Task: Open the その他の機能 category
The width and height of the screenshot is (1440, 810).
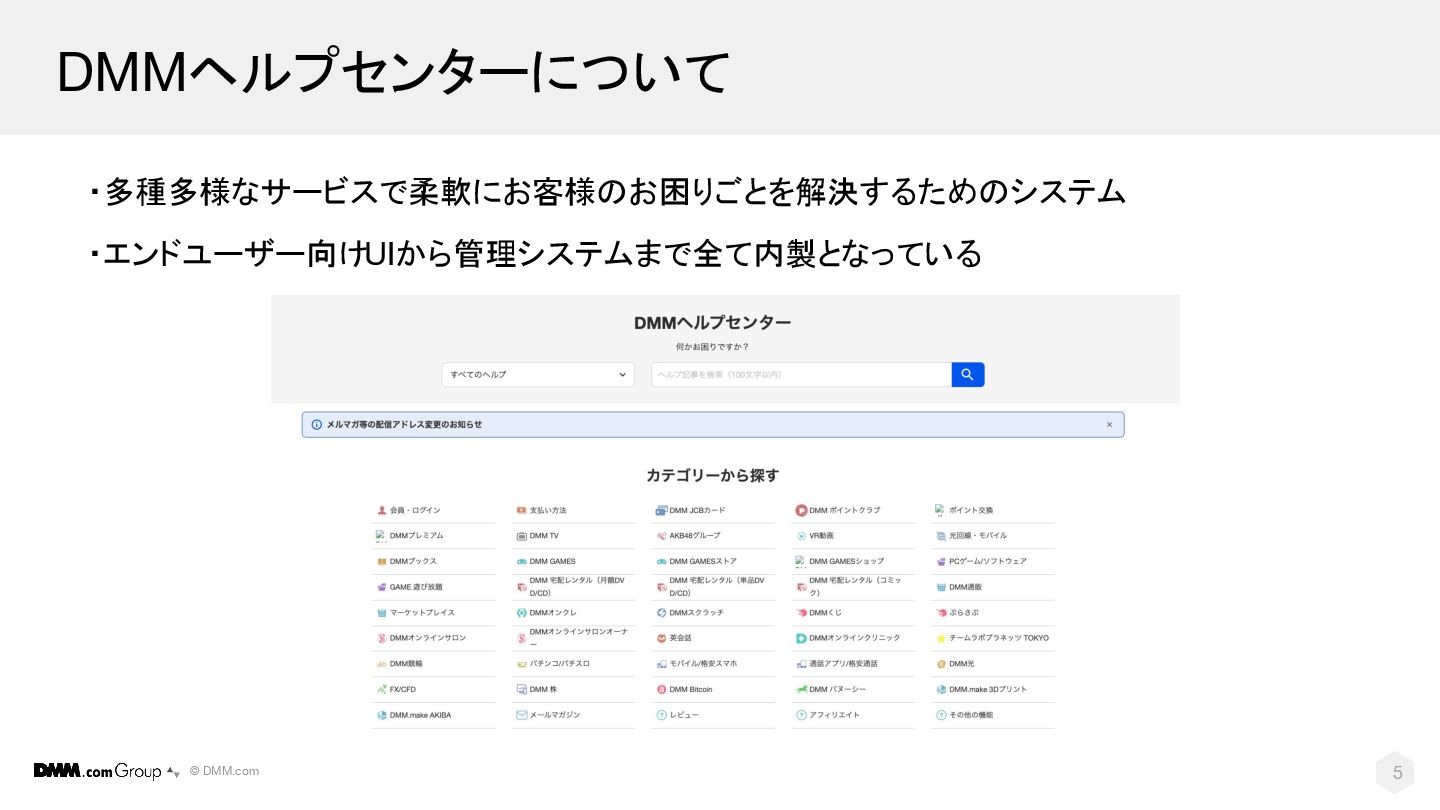Action: click(993, 715)
